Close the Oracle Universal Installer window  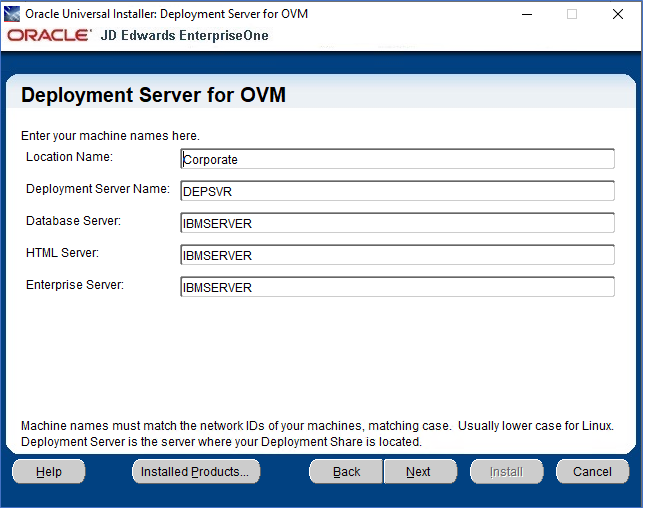click(x=619, y=14)
